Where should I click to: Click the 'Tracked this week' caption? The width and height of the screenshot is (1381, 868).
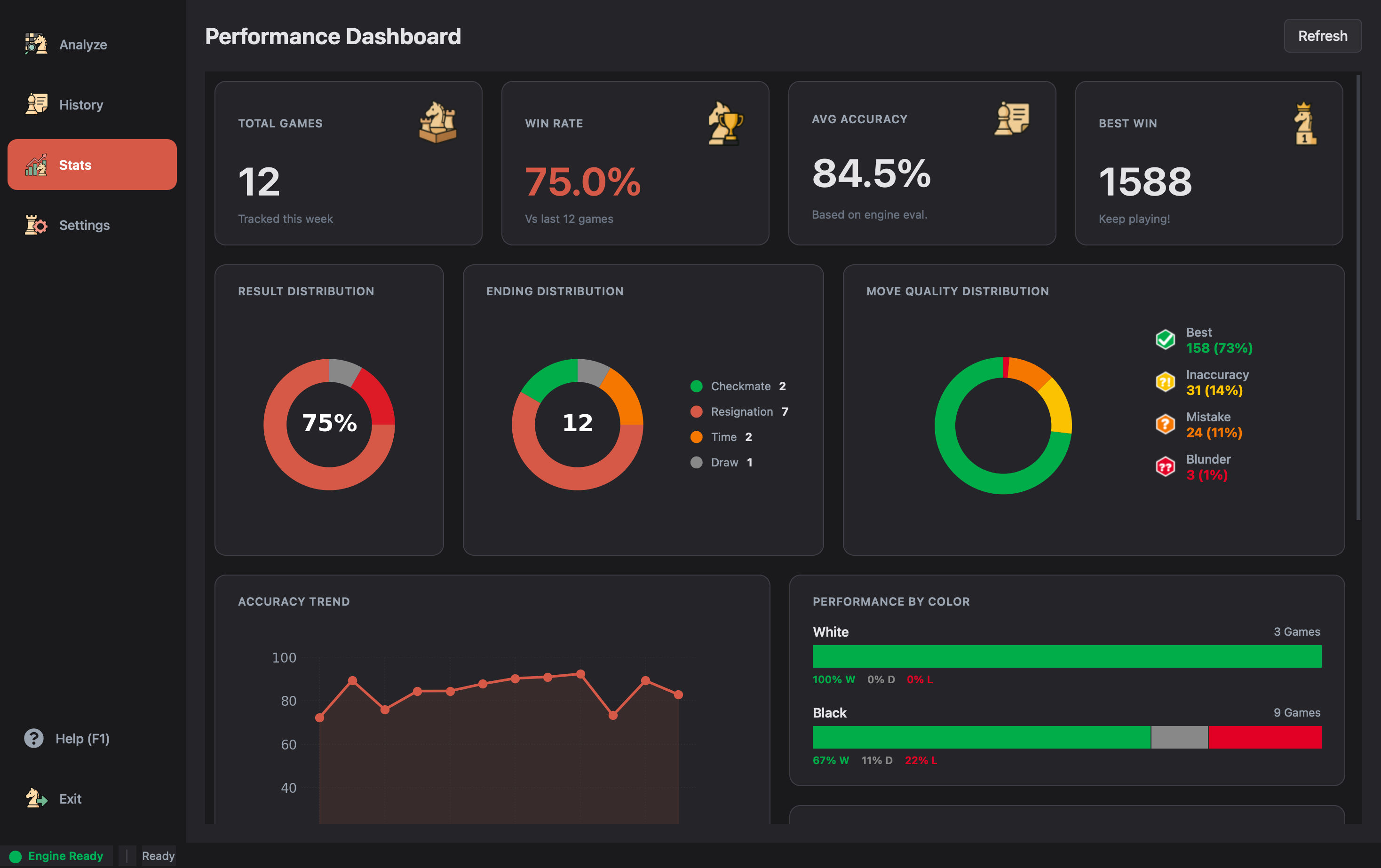click(x=286, y=219)
